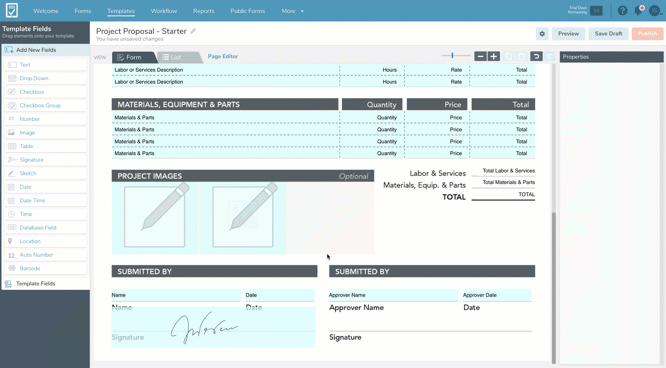Redo the last change
666x368 pixels.
(550, 56)
